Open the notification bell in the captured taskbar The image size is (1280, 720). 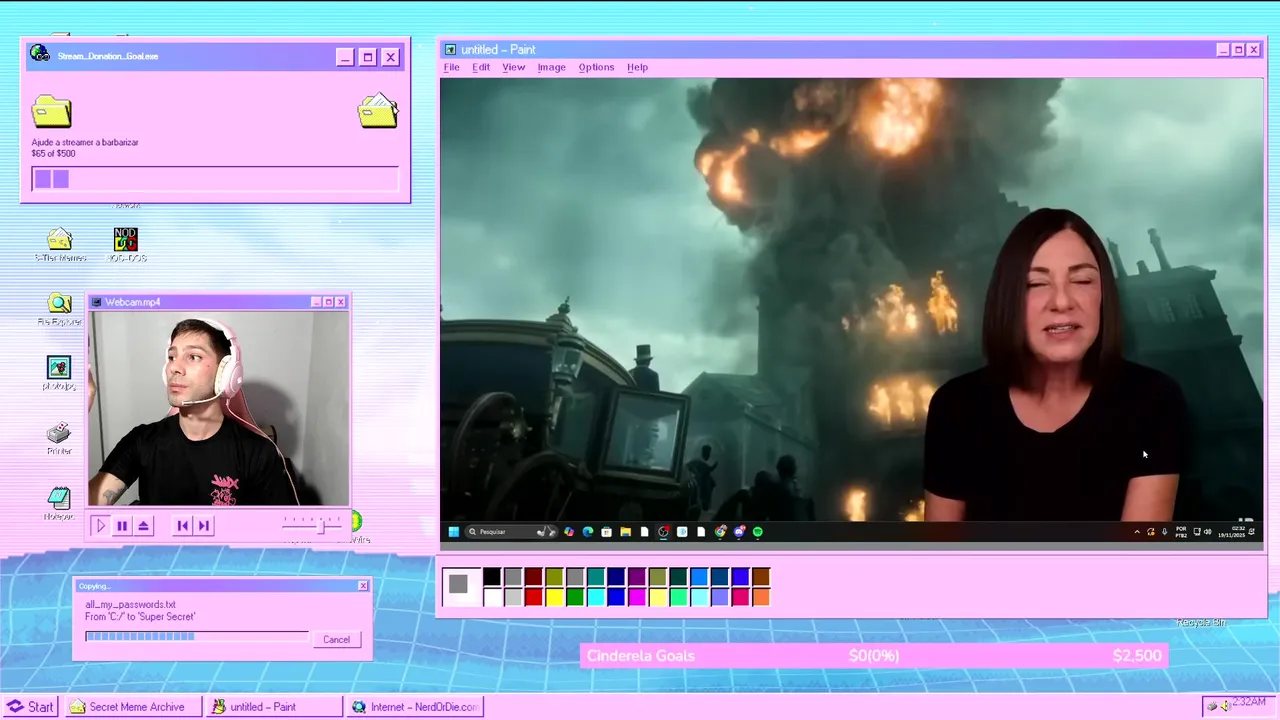(x=1251, y=532)
